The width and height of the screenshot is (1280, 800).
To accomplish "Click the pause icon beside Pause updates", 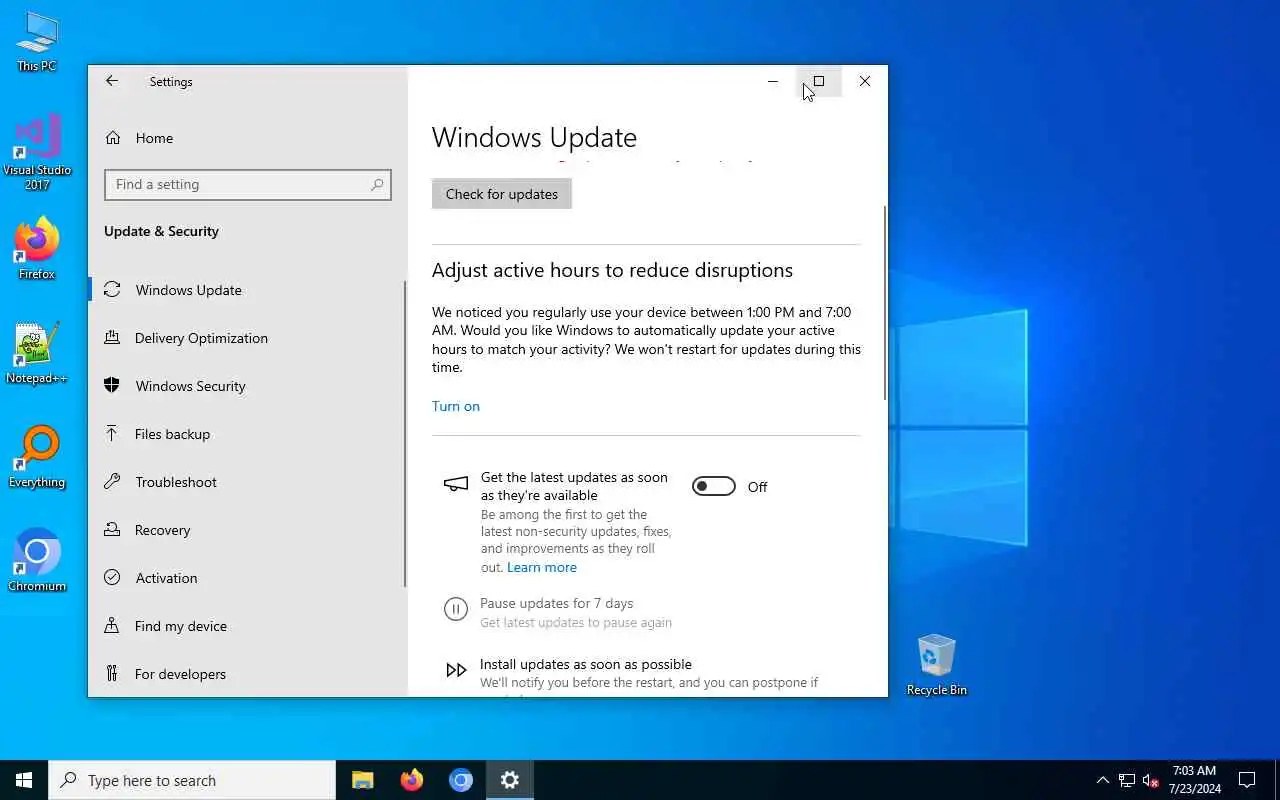I will click(x=455, y=609).
